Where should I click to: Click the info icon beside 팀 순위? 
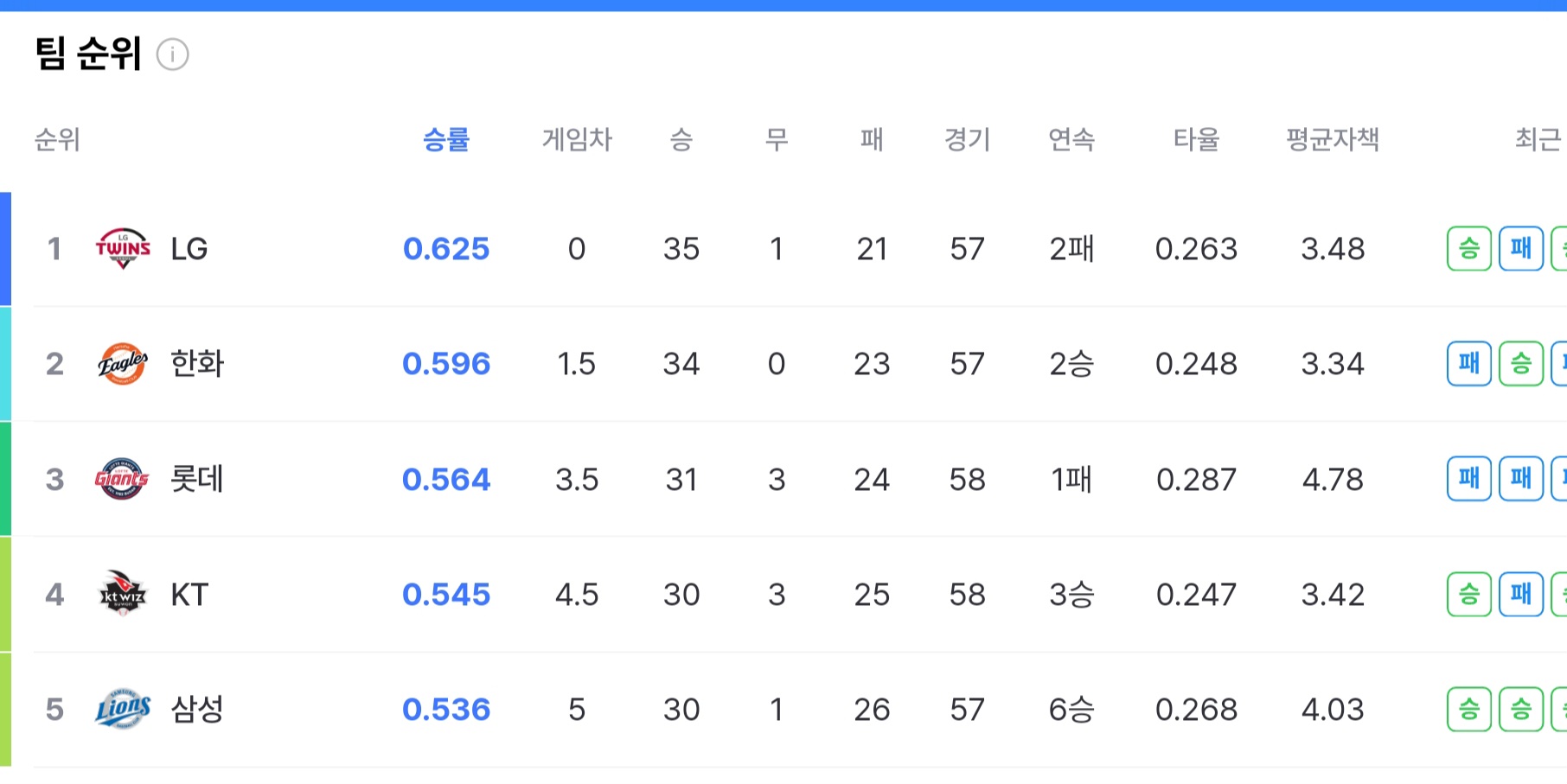tap(172, 54)
